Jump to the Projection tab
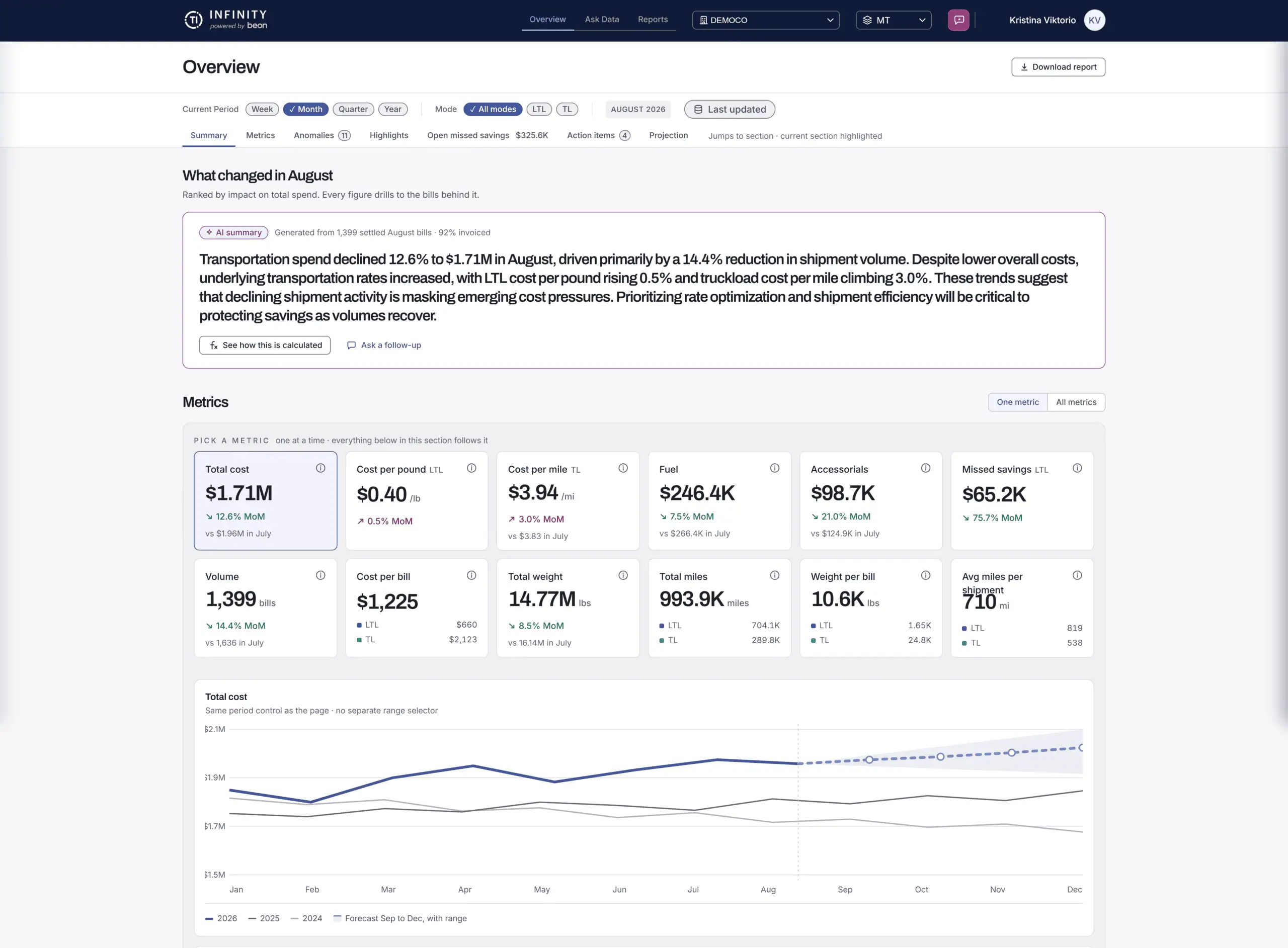1288x948 pixels. click(668, 135)
